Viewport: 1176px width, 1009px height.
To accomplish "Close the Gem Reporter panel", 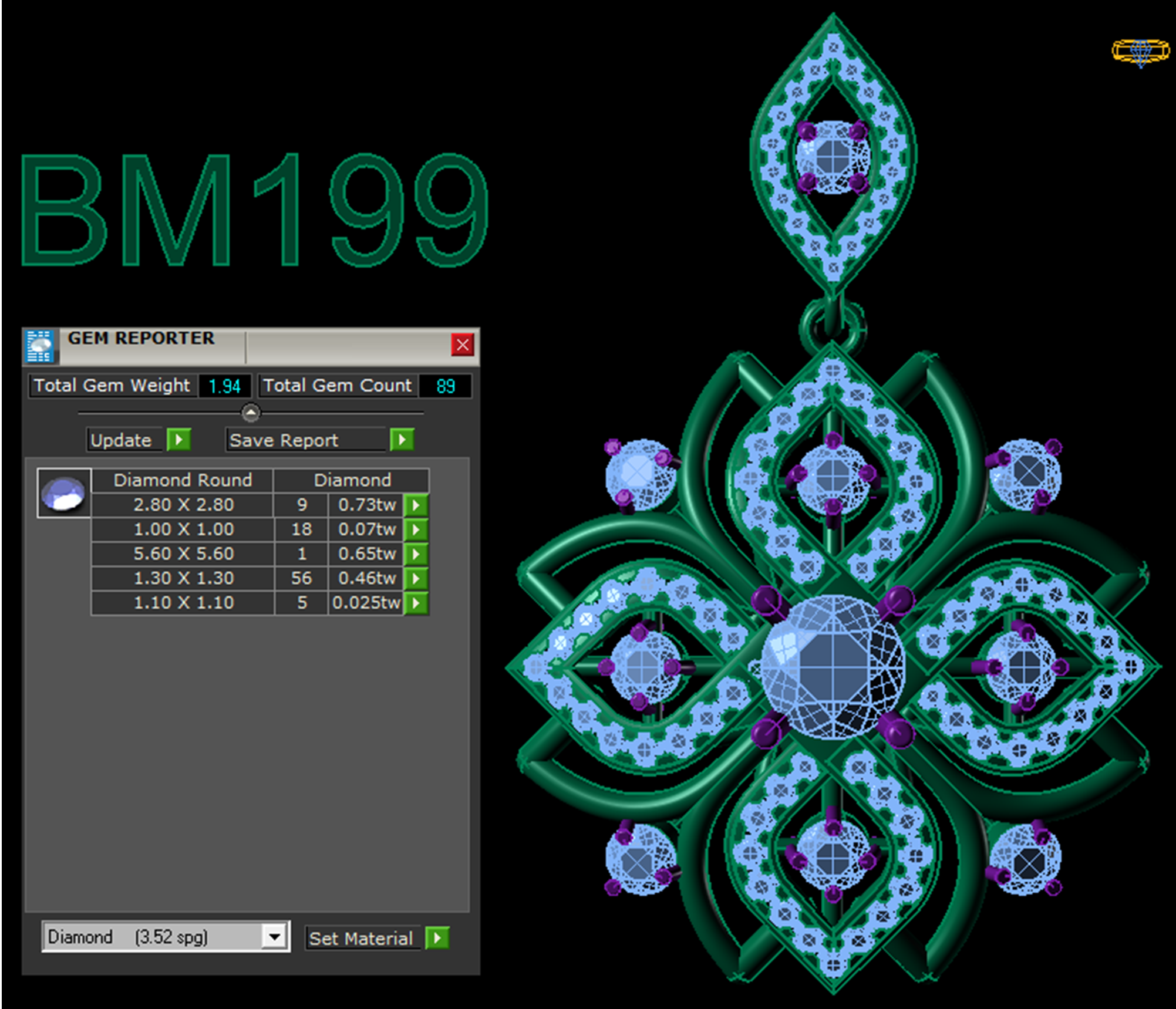I will pos(462,345).
